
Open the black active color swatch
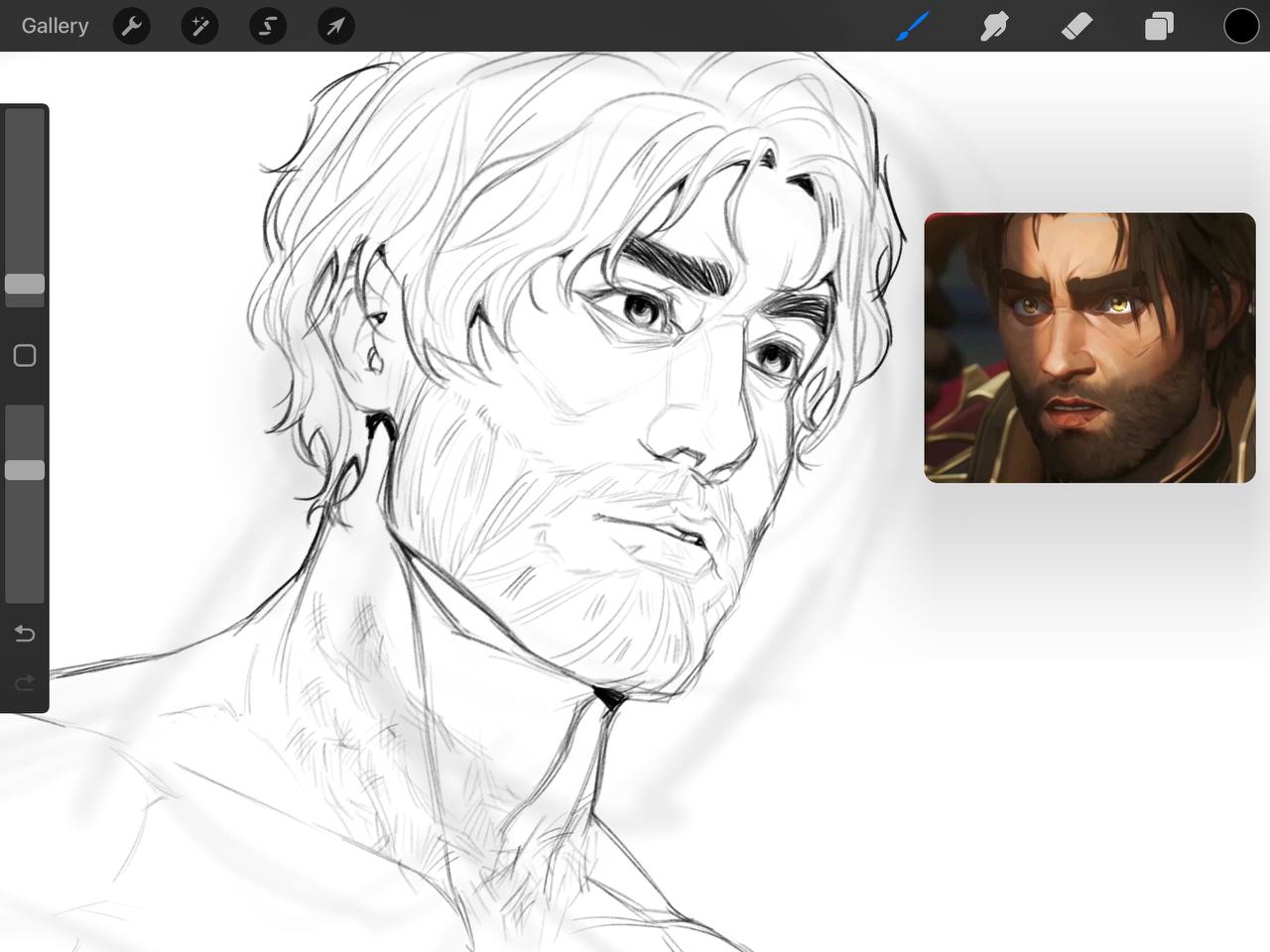click(x=1241, y=26)
